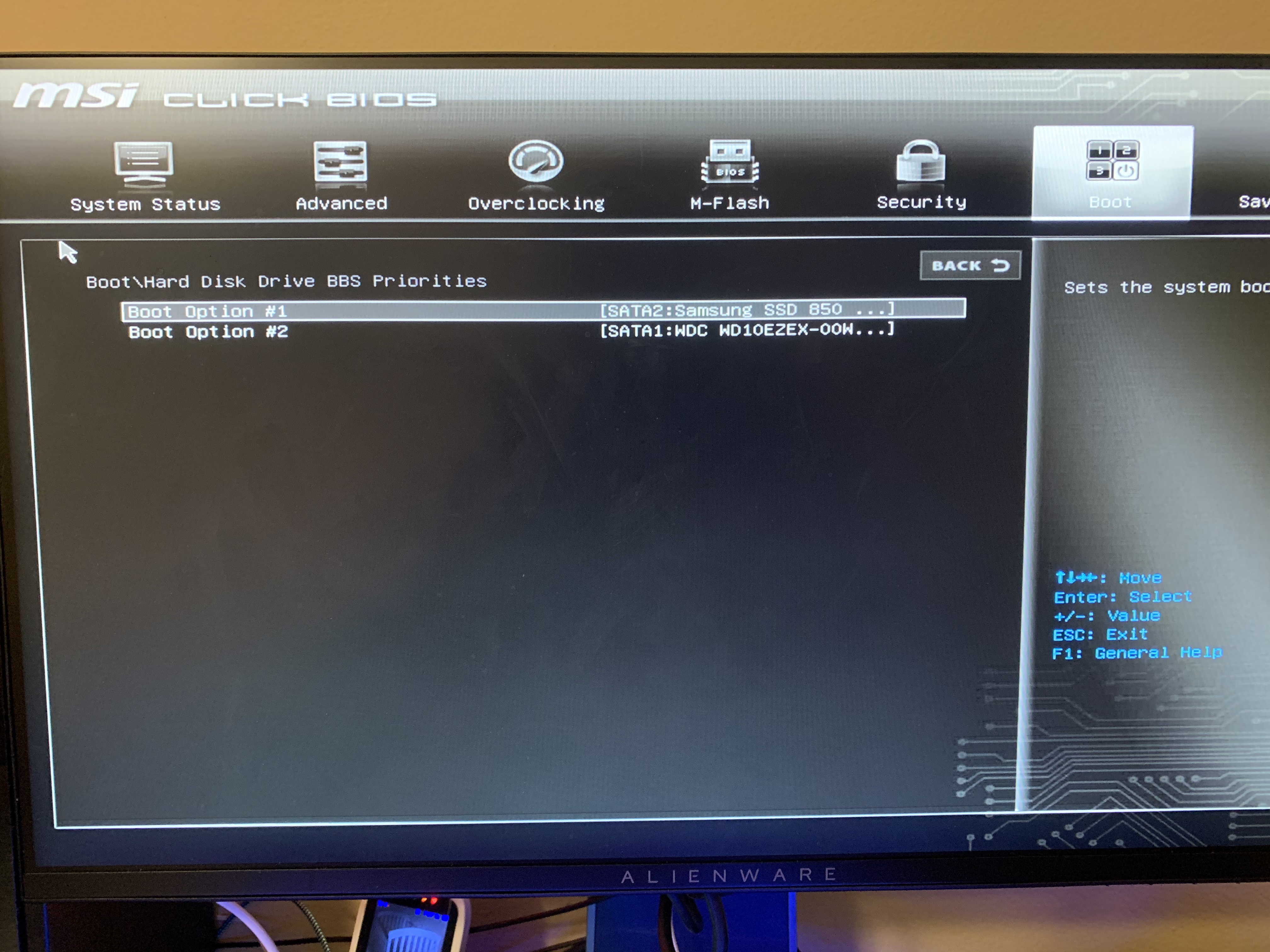The height and width of the screenshot is (952, 1270).
Task: Click the BACK button
Action: pyautogui.click(x=970, y=265)
